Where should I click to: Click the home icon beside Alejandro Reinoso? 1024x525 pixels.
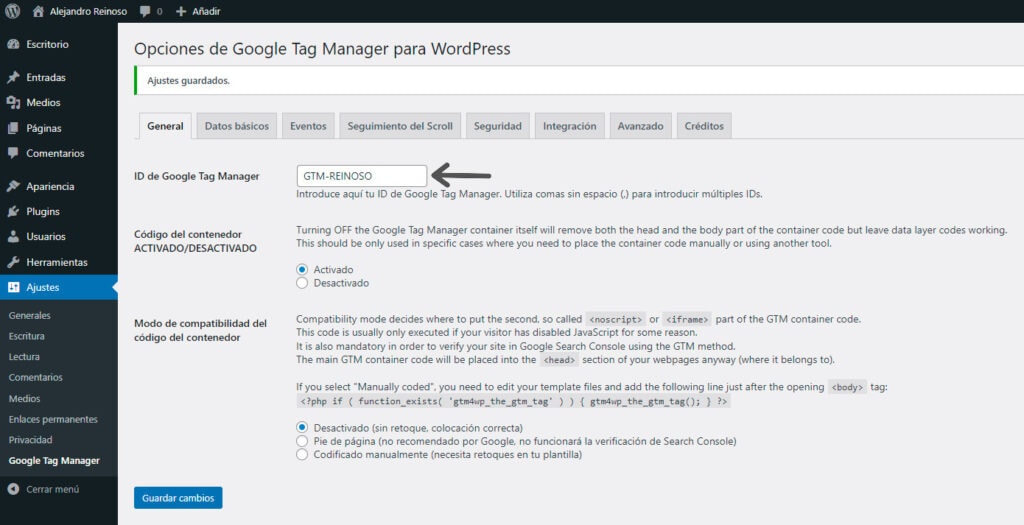point(38,11)
